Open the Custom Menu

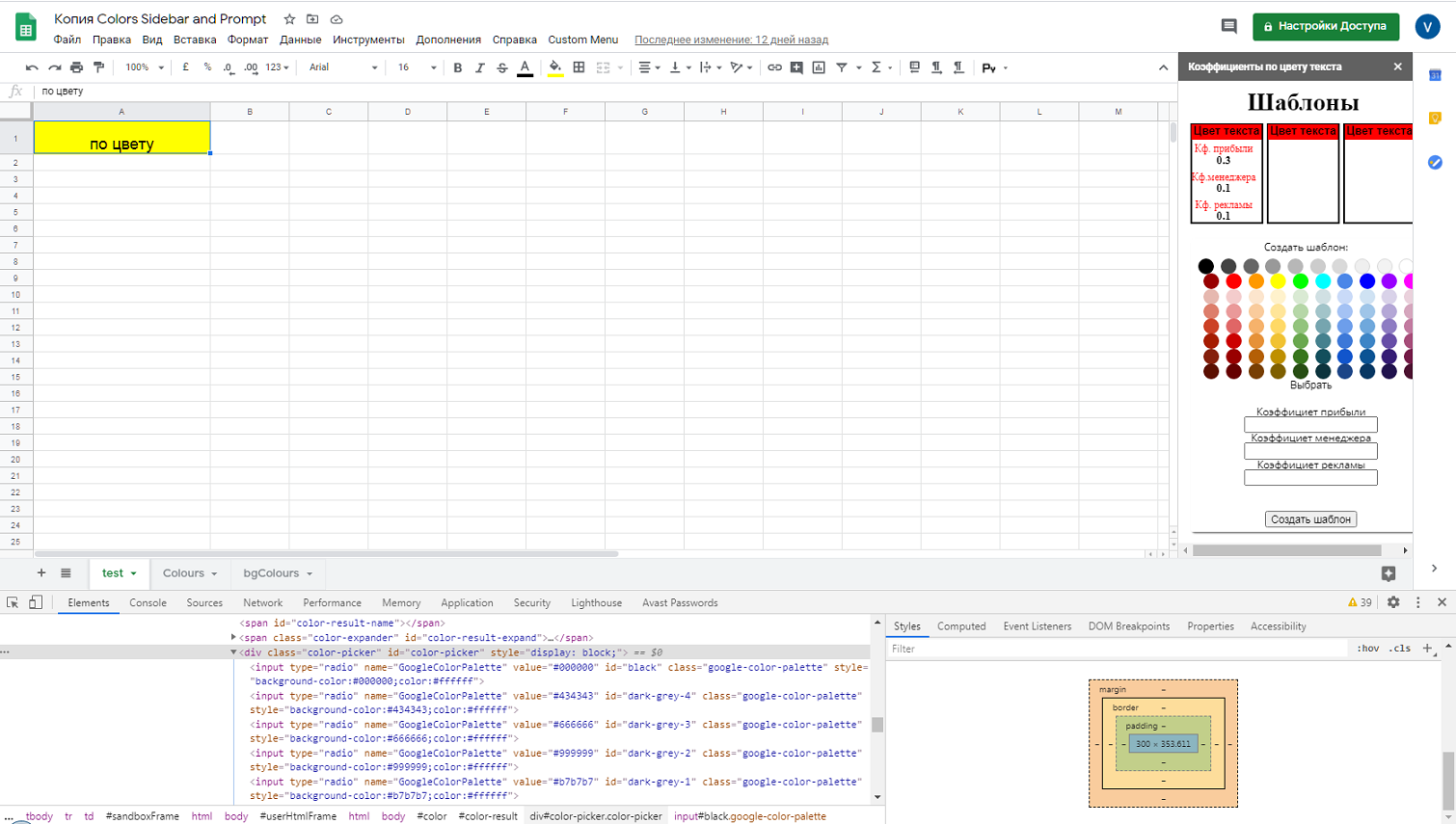pos(583,40)
